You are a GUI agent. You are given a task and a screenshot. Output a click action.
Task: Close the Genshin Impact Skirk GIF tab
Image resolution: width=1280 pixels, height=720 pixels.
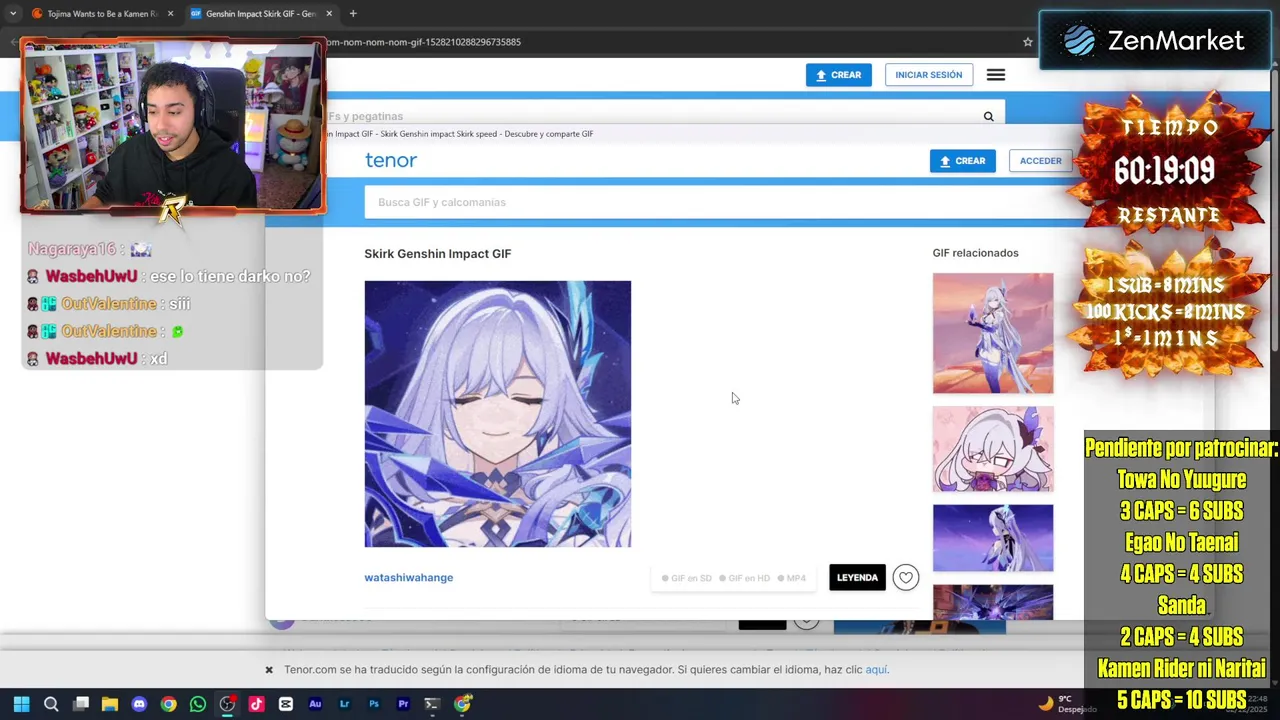[x=329, y=14]
